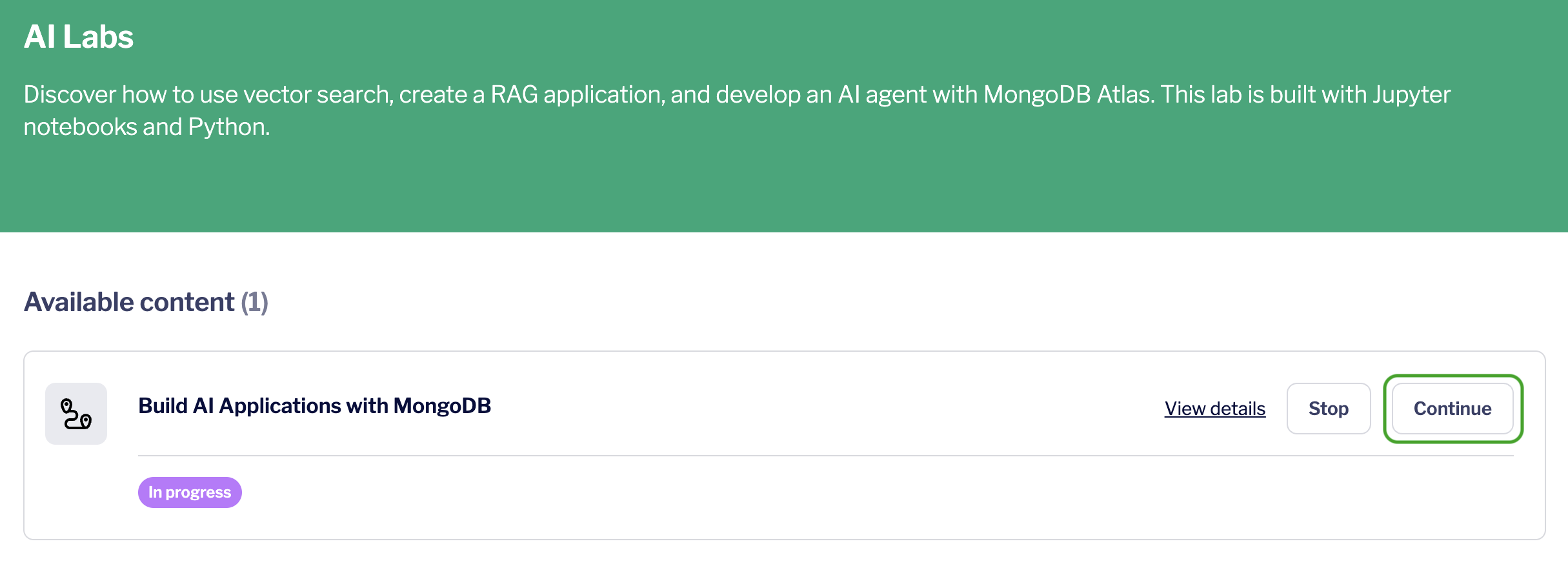Open Build AI Applications with MongoDB title
The width and height of the screenshot is (1568, 568).
[x=315, y=406]
